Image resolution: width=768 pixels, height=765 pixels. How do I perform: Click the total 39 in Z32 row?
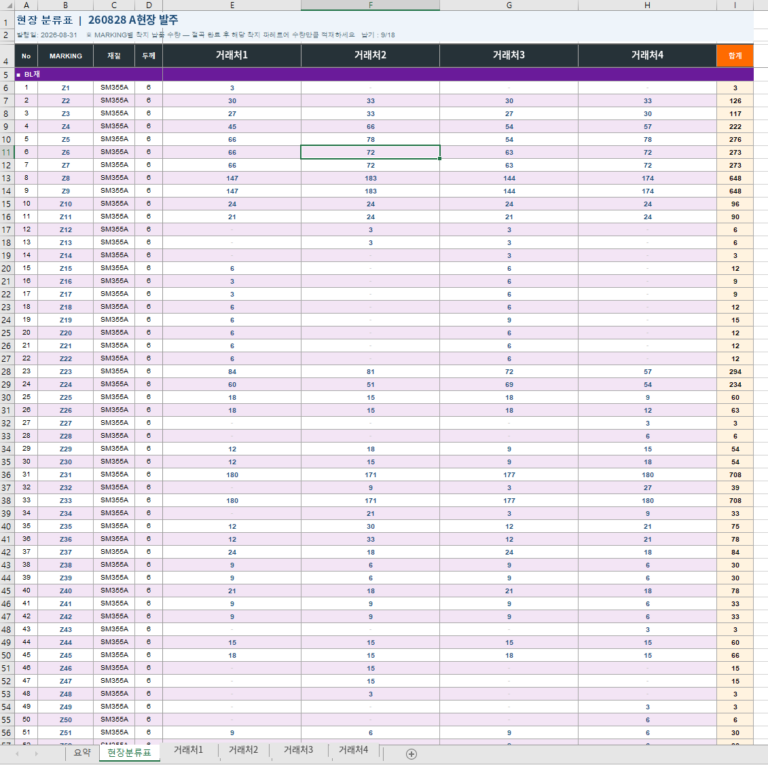pos(735,488)
